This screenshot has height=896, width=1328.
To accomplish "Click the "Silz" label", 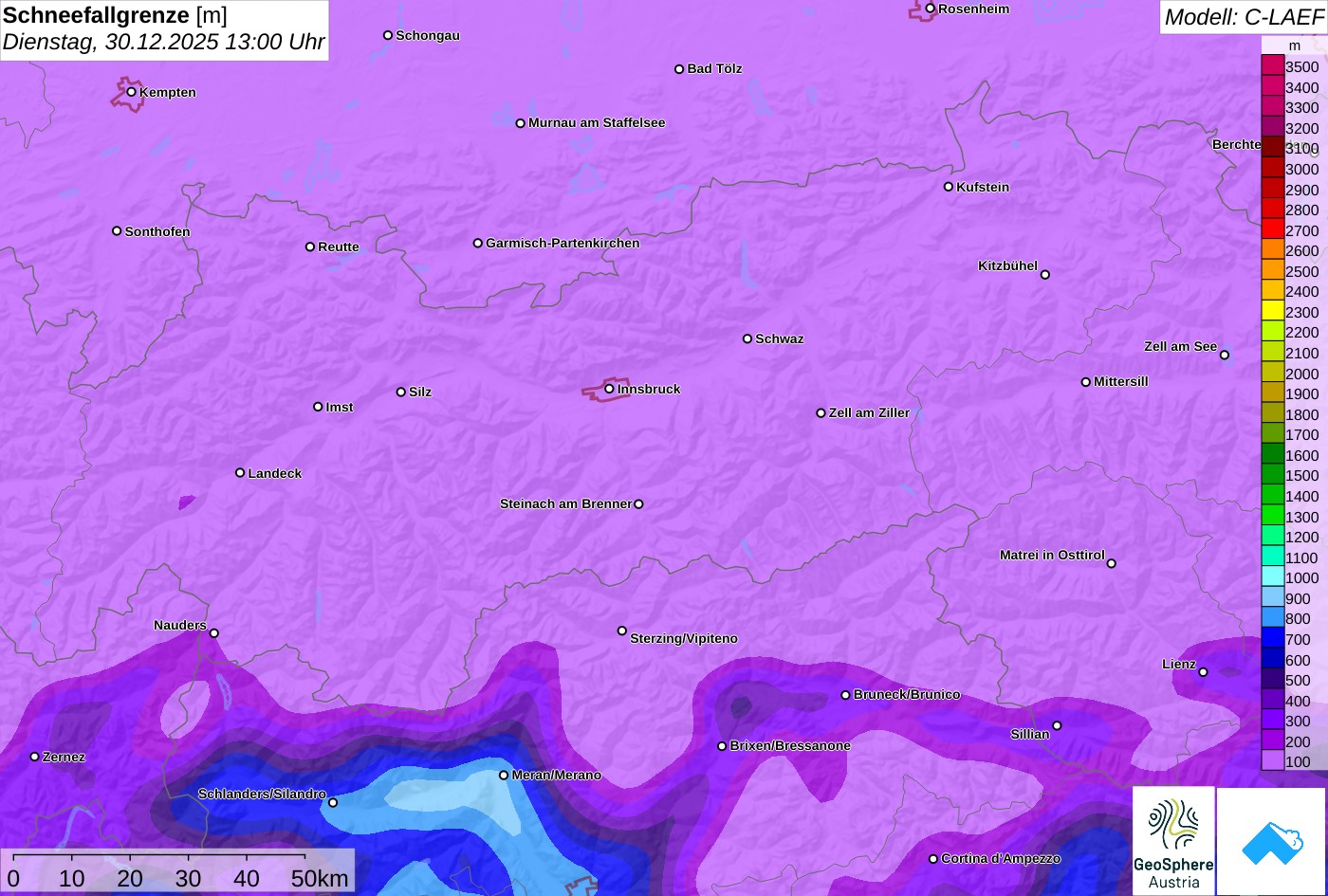I will pos(420,393).
